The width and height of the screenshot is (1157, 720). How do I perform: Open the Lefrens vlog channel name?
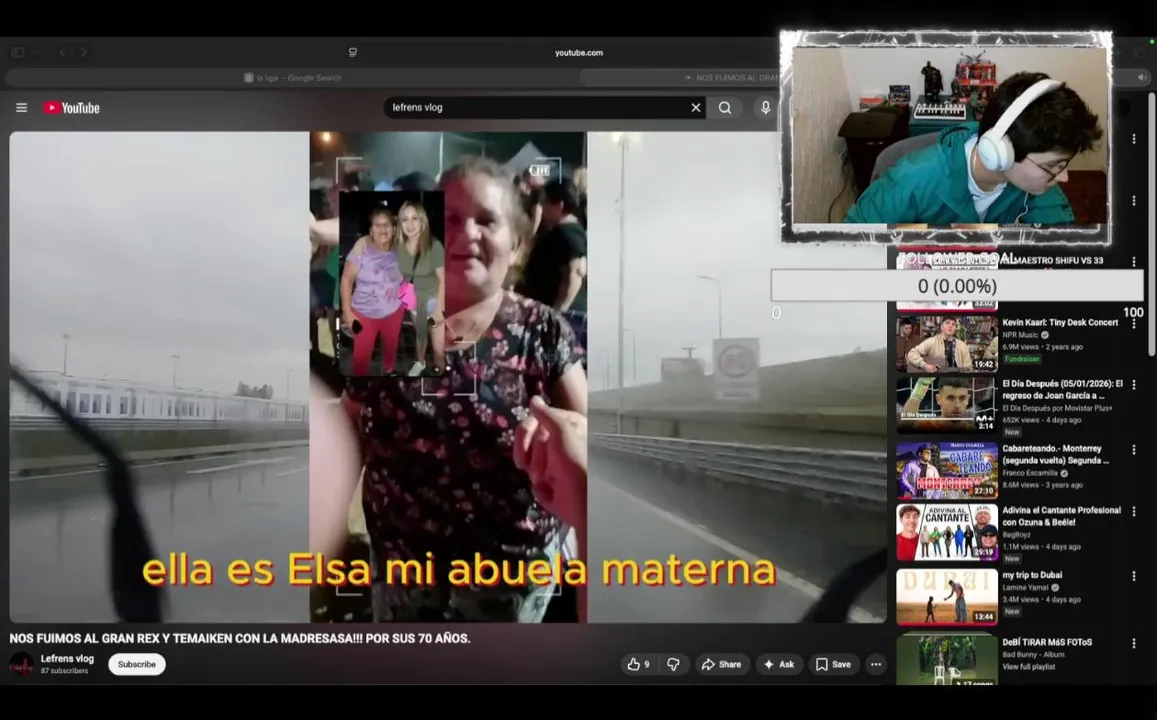pyautogui.click(x=67, y=659)
